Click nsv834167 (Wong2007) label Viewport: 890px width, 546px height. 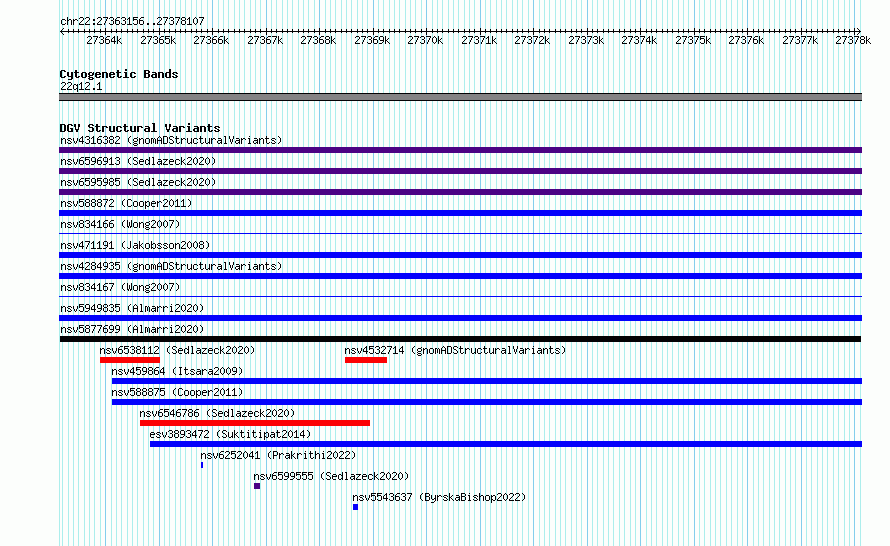pos(120,287)
